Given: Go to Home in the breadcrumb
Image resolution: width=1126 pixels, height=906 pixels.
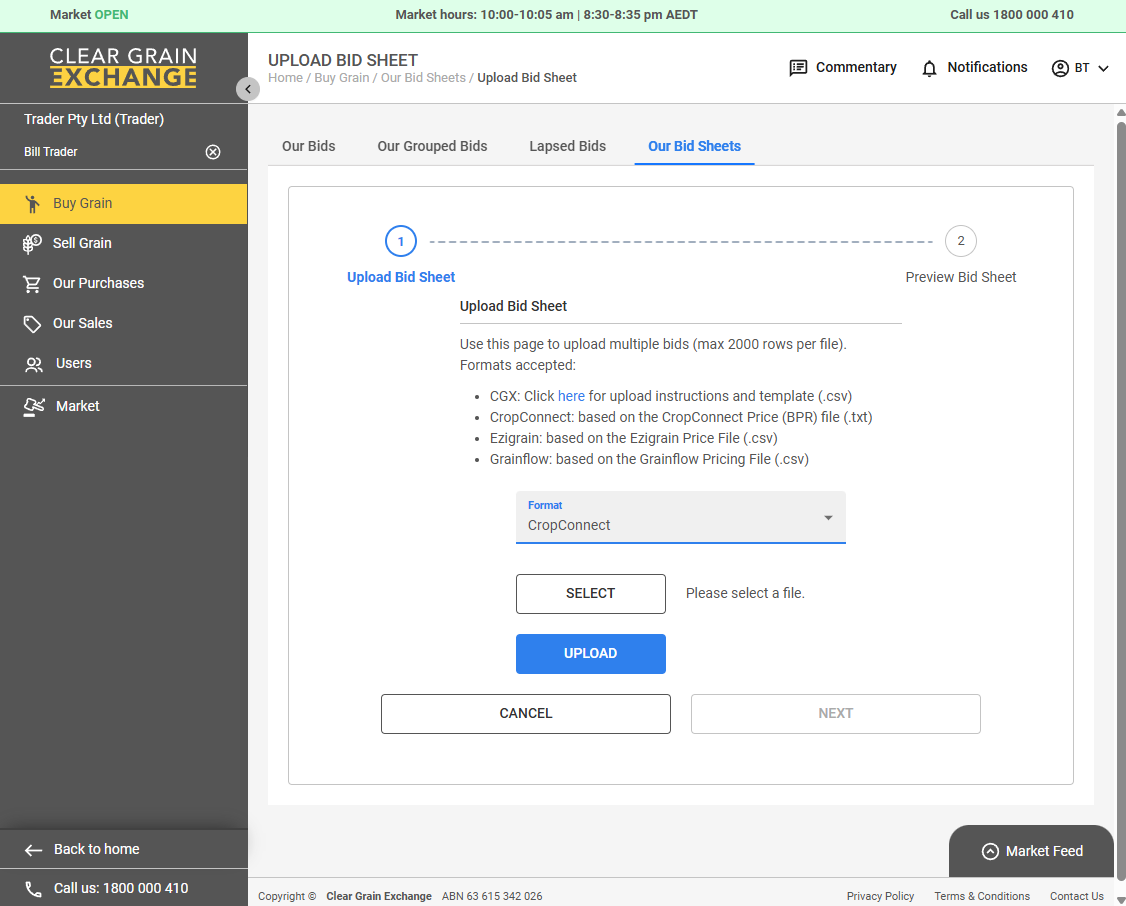Looking at the screenshot, I should click(285, 78).
